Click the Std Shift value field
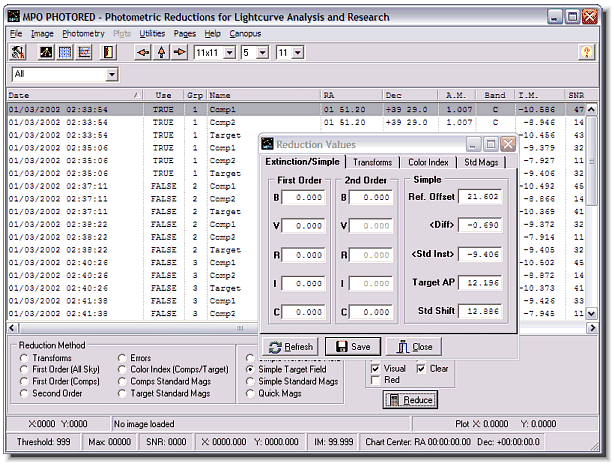 click(x=480, y=311)
